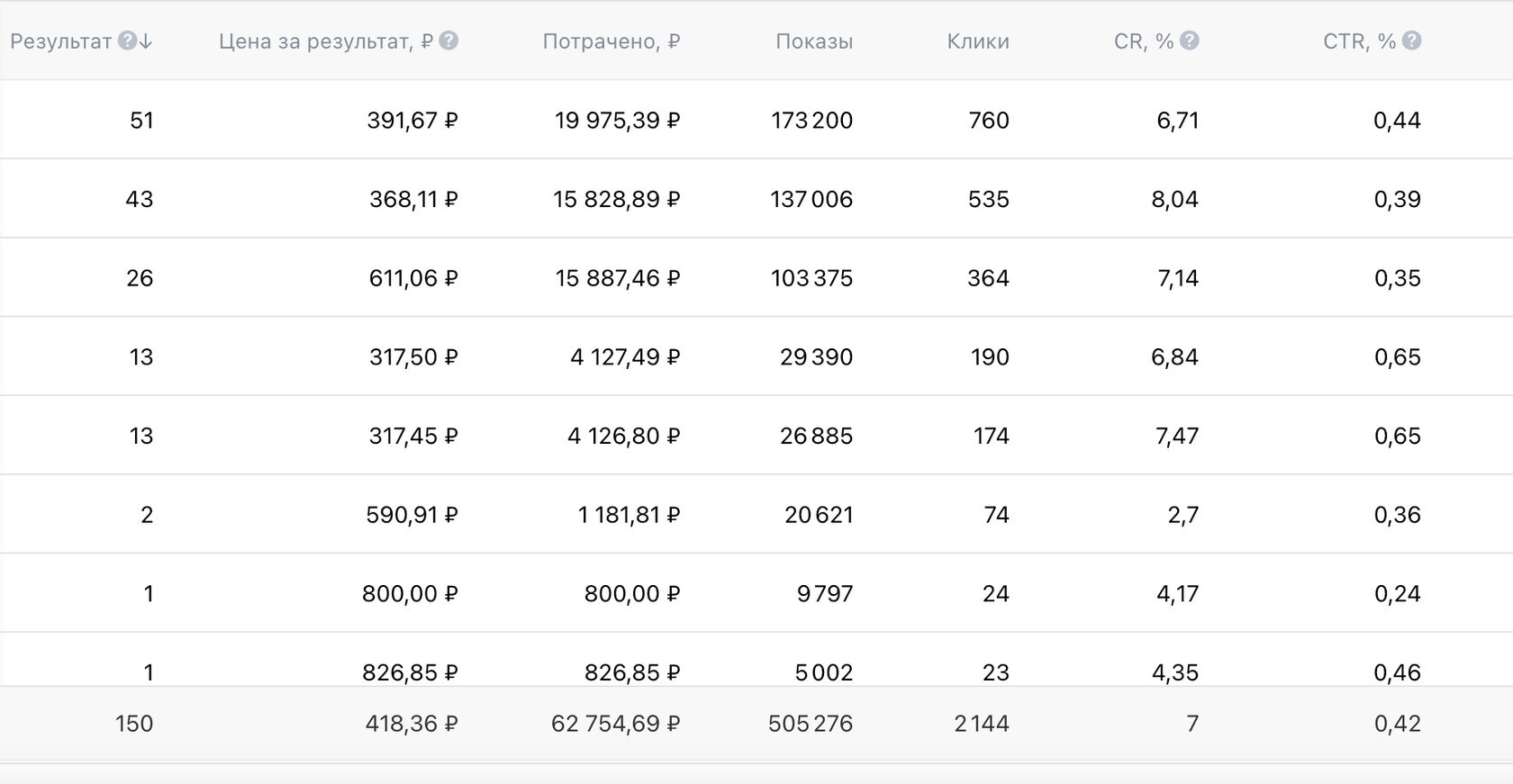This screenshot has height=784, width=1513.
Task: Select price cell 317,45 ₽
Action: 413,437
